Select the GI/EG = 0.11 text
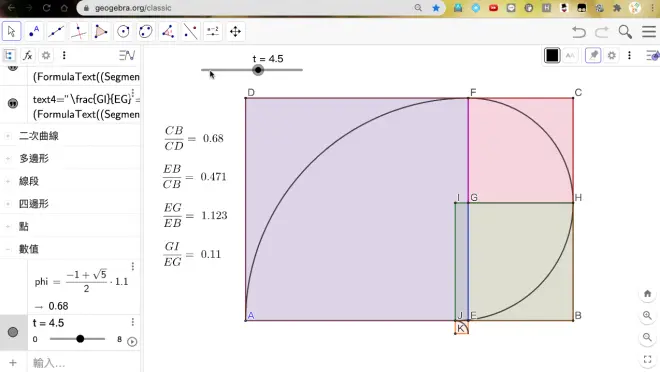 (192, 254)
